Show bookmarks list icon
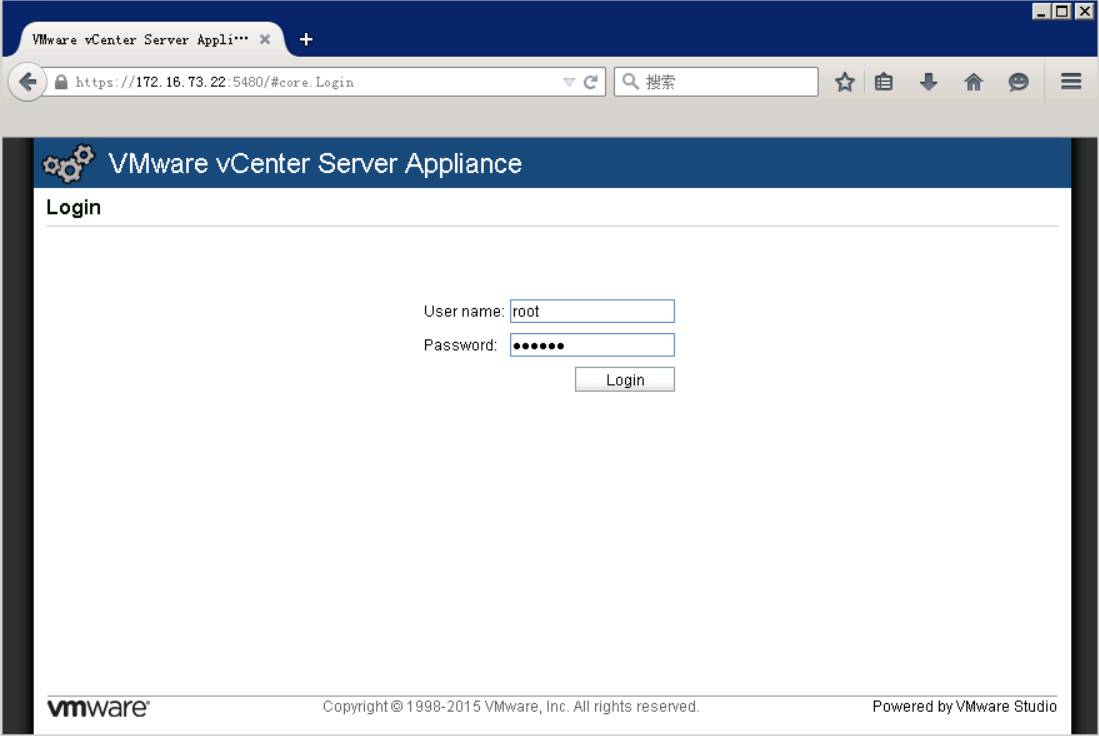Image resolution: width=1099 pixels, height=736 pixels. (884, 82)
